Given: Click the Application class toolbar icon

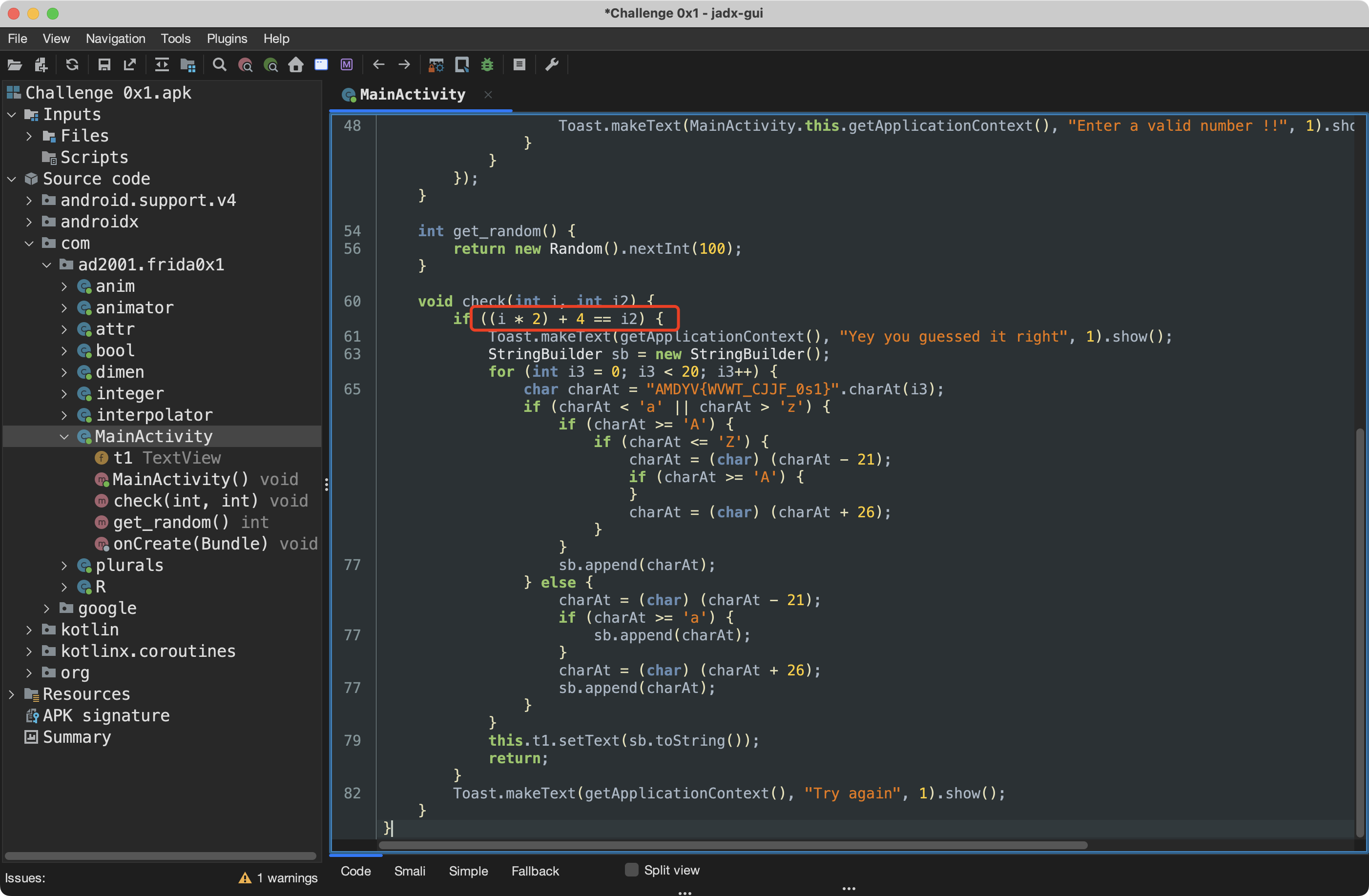Looking at the screenshot, I should [321, 64].
